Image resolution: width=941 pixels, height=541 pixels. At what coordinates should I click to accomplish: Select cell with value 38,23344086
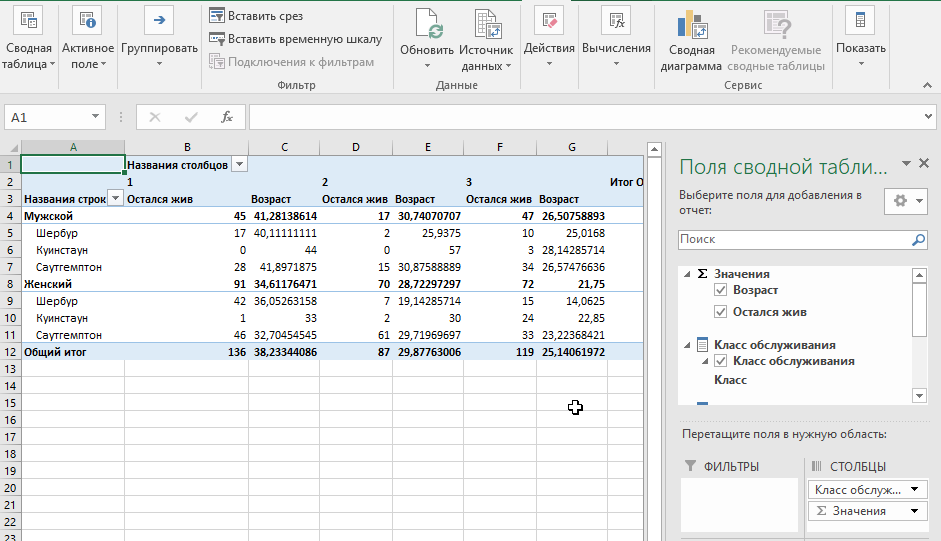coord(284,352)
